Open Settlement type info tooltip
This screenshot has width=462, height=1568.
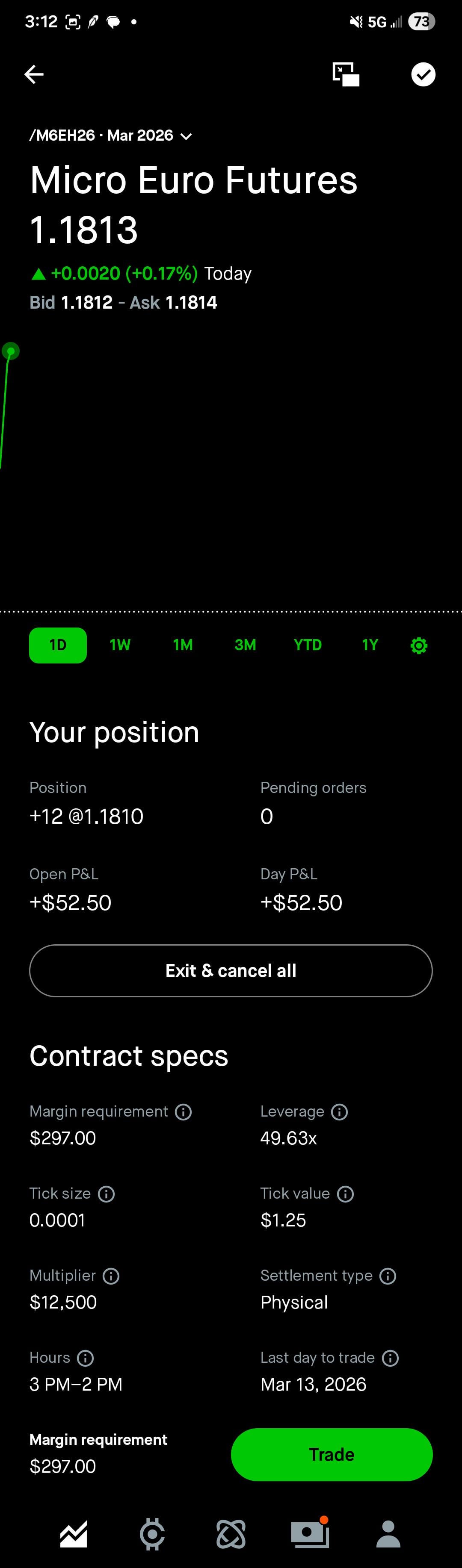coord(388,1276)
